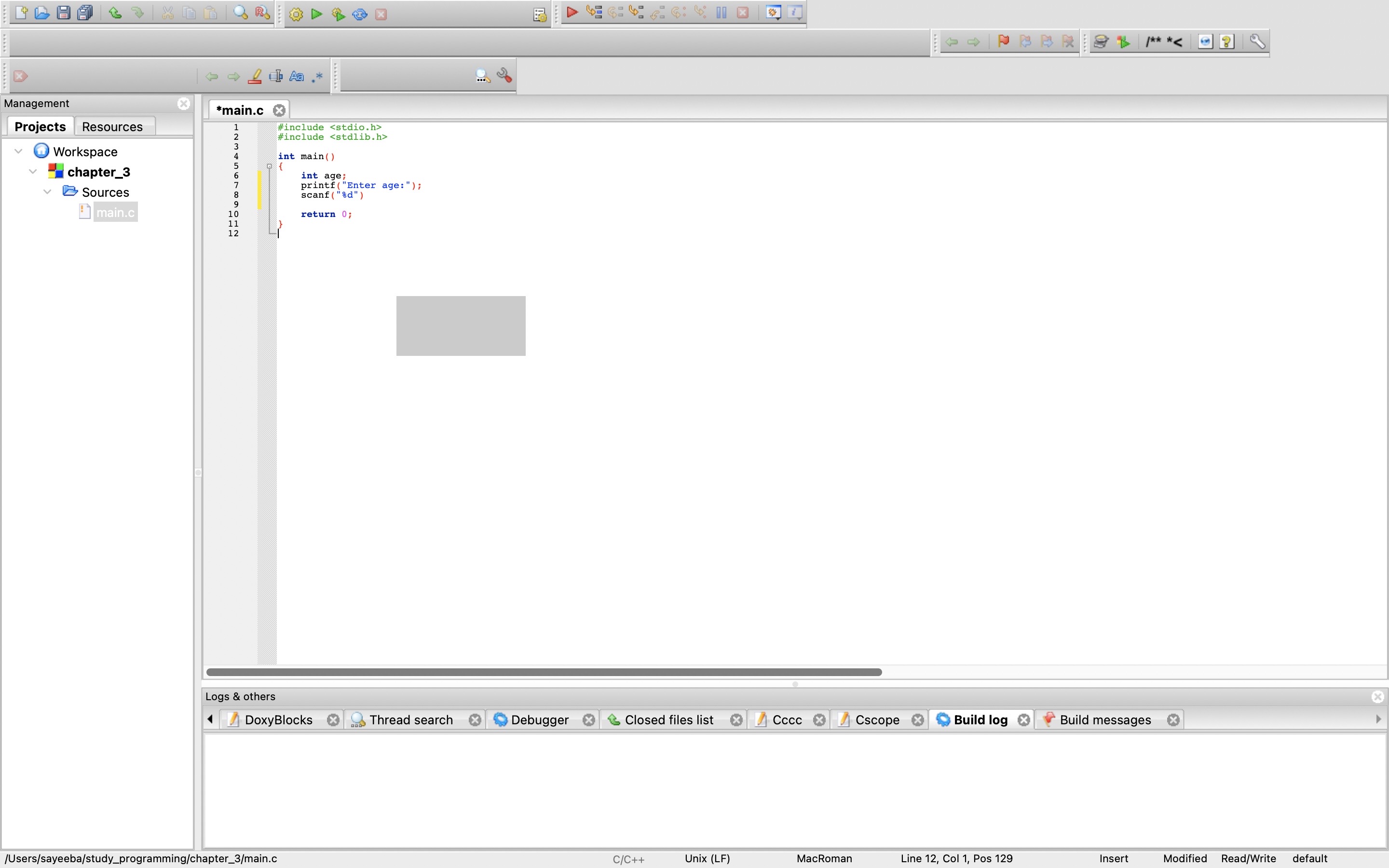Image resolution: width=1389 pixels, height=868 pixels.
Task: Toggle match case Aa option
Action: tap(296, 76)
